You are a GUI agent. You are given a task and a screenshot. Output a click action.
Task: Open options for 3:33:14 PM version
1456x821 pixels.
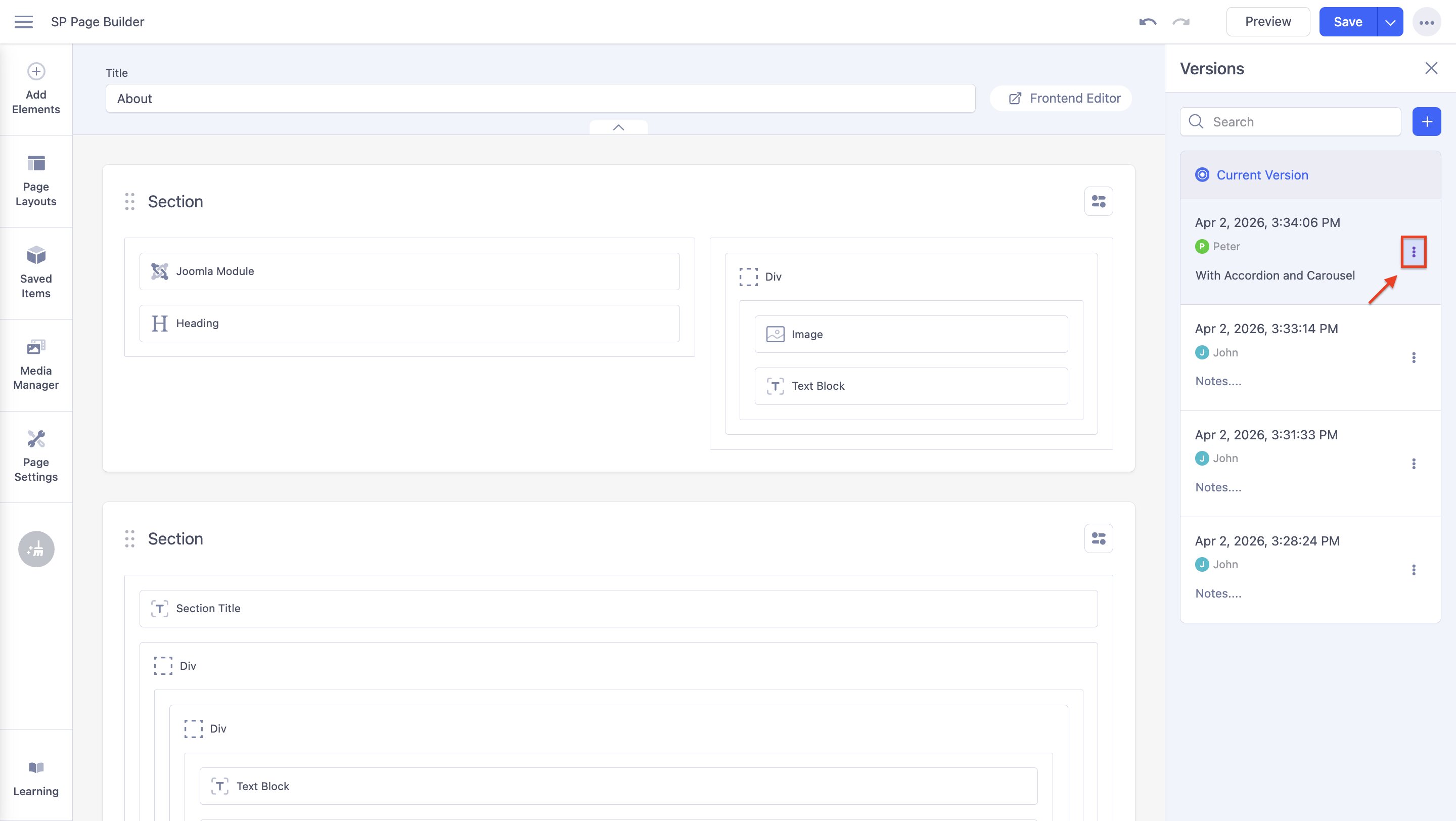tap(1413, 357)
